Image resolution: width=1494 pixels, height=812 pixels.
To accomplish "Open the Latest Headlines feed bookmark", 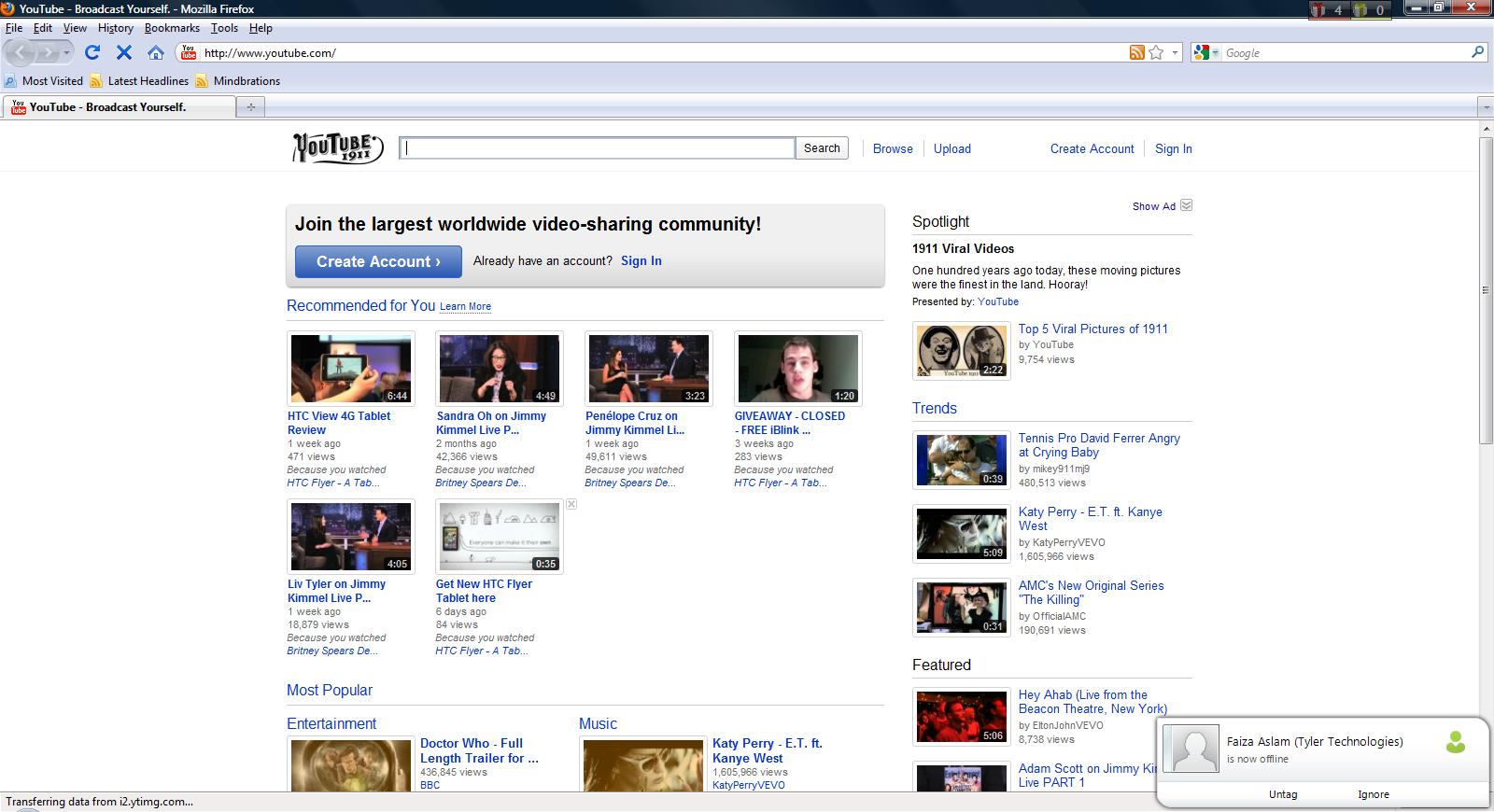I will pyautogui.click(x=139, y=81).
